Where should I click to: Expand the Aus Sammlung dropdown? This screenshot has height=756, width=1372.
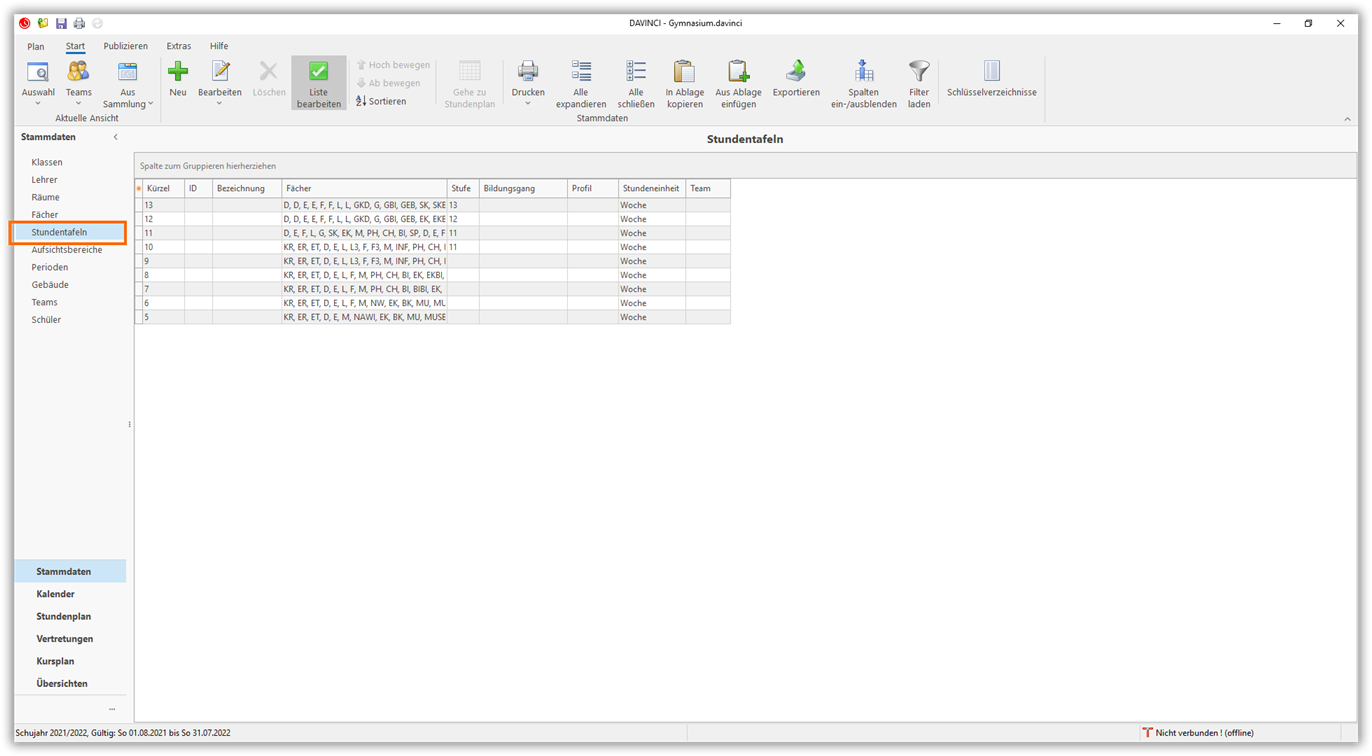tap(151, 104)
